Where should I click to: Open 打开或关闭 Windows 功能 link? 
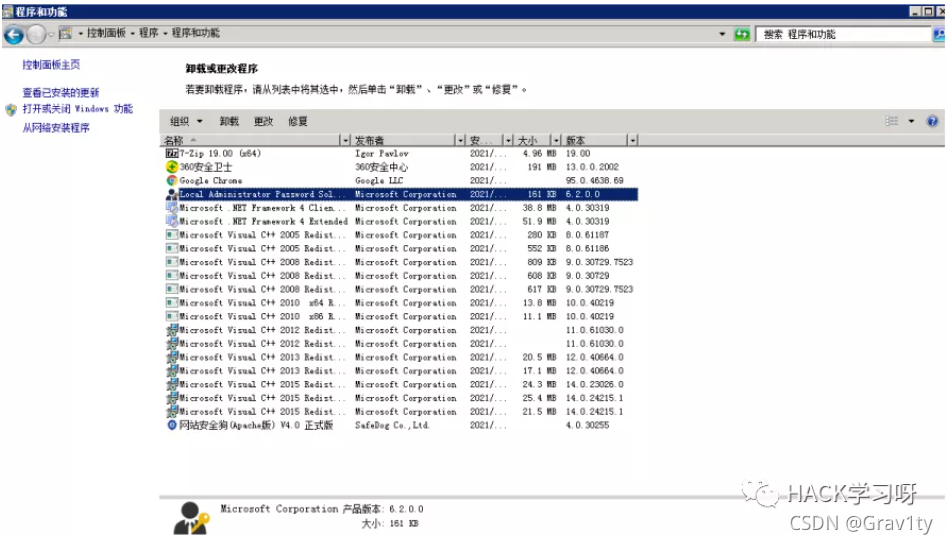tap(77, 109)
